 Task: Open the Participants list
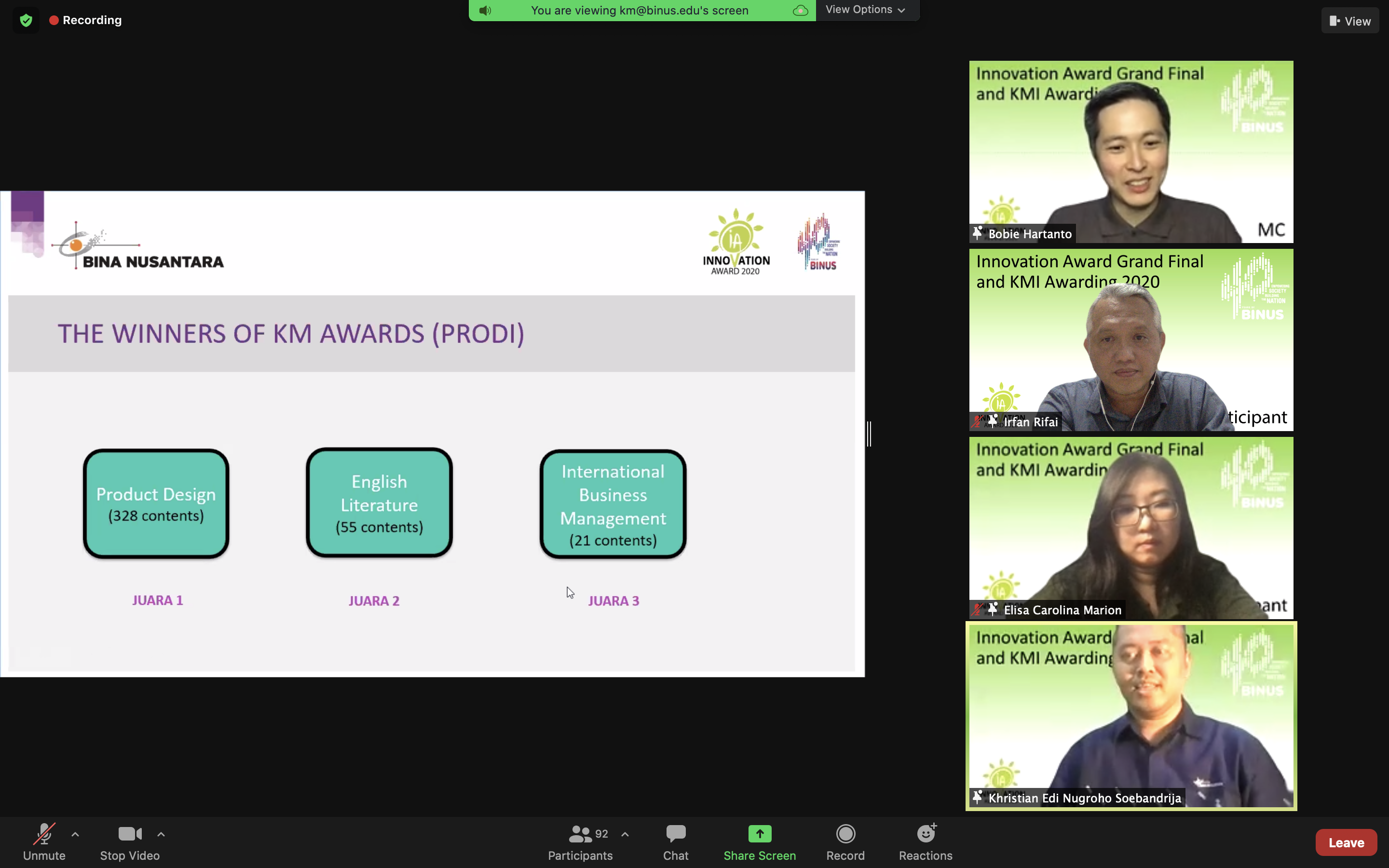[580, 841]
